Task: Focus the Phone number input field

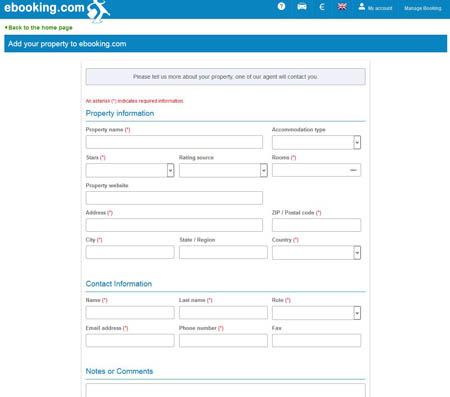Action: point(223,341)
